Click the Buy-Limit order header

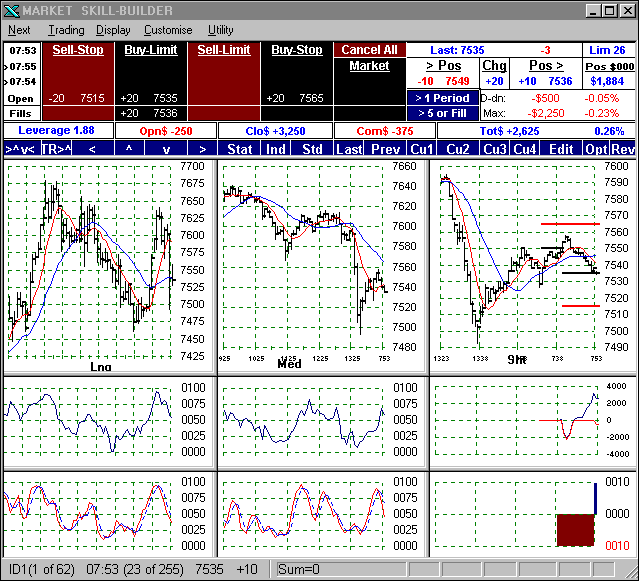(151, 50)
